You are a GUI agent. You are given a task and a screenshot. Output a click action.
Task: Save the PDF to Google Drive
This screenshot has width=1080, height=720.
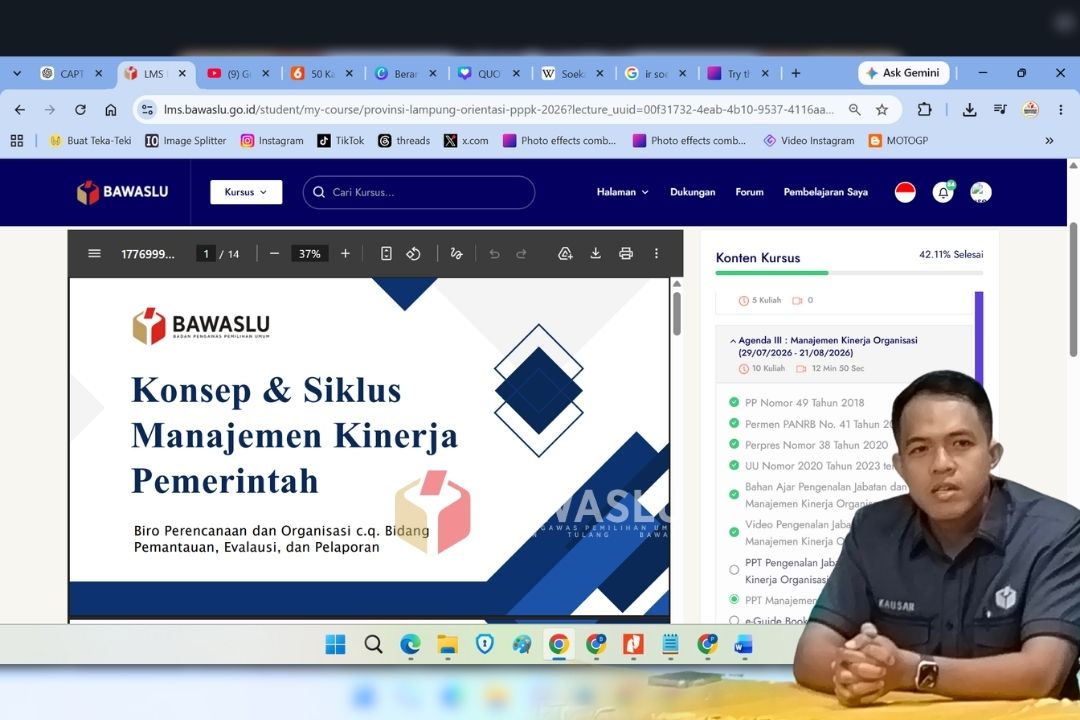(565, 254)
